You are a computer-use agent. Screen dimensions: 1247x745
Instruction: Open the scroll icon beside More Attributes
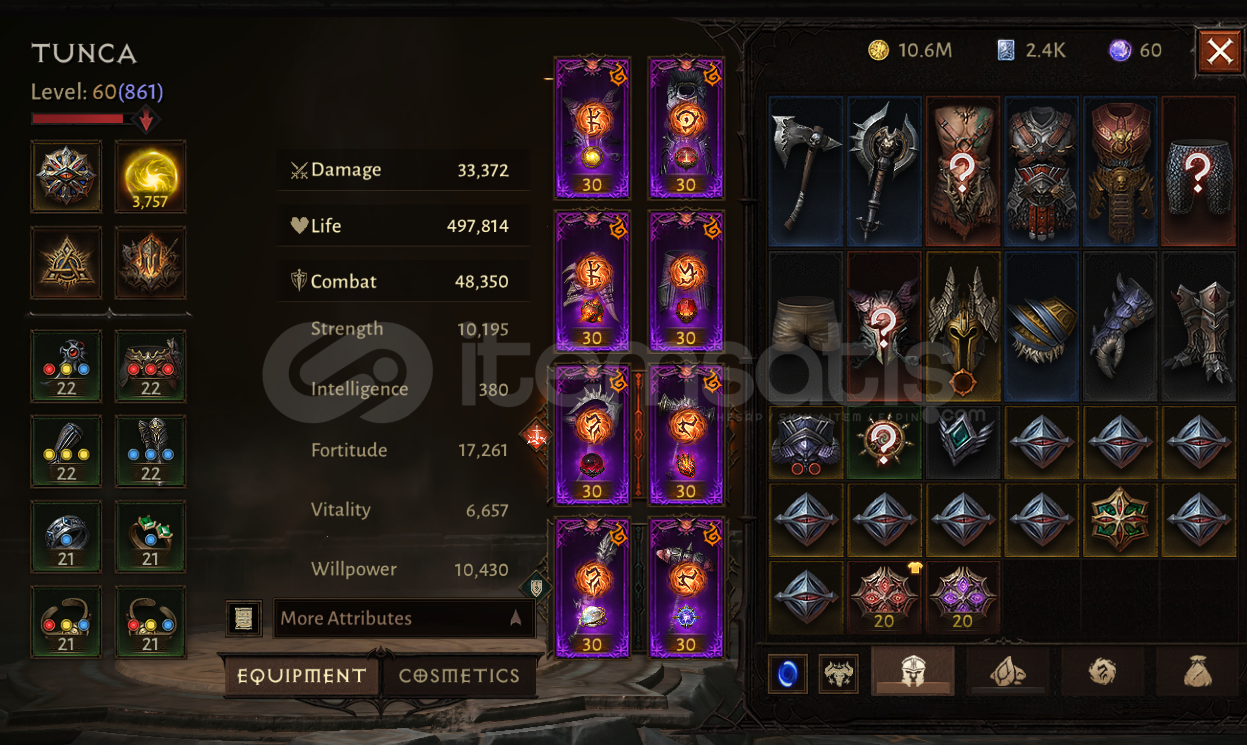click(244, 618)
